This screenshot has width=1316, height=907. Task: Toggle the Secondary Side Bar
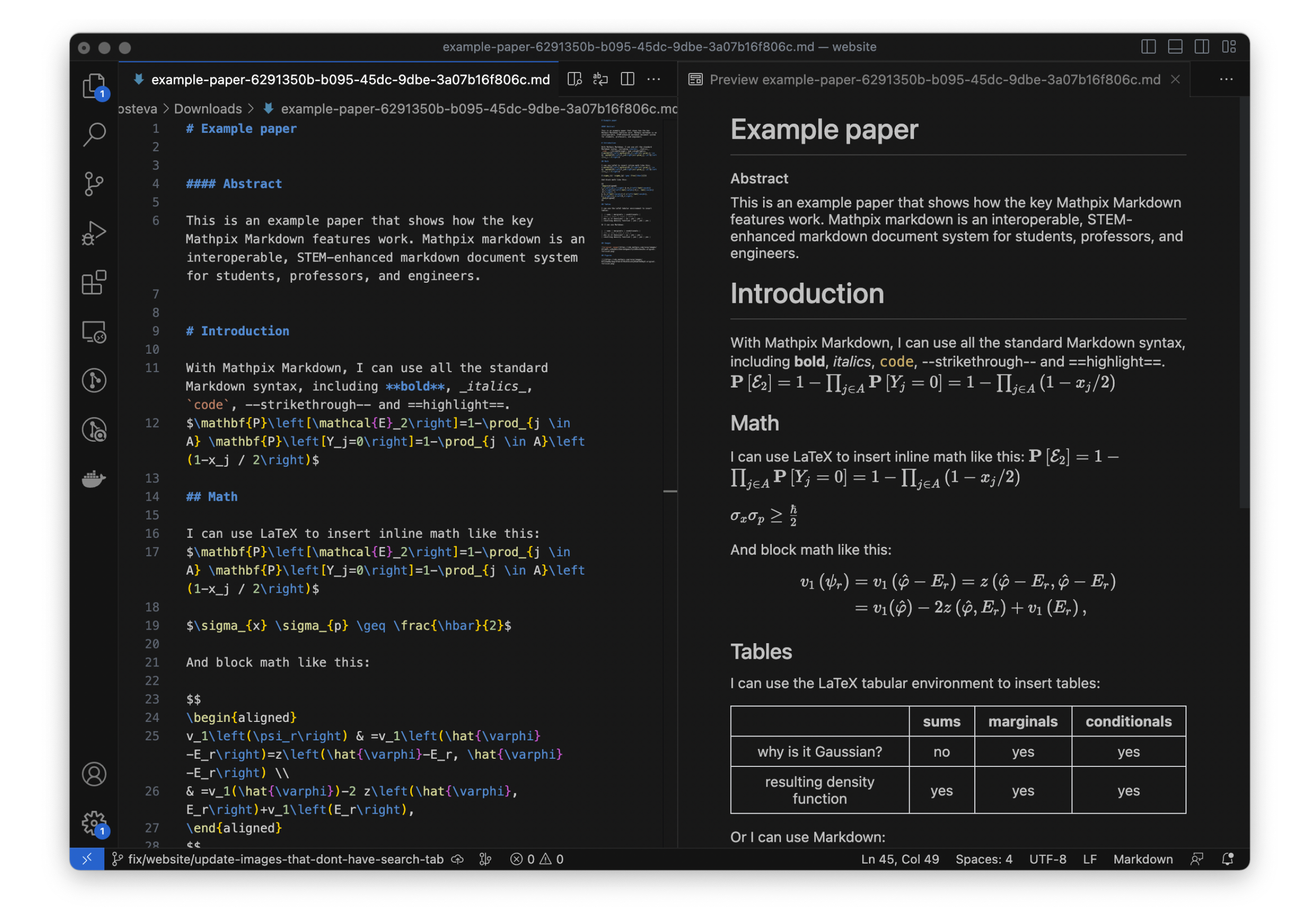point(1202,47)
